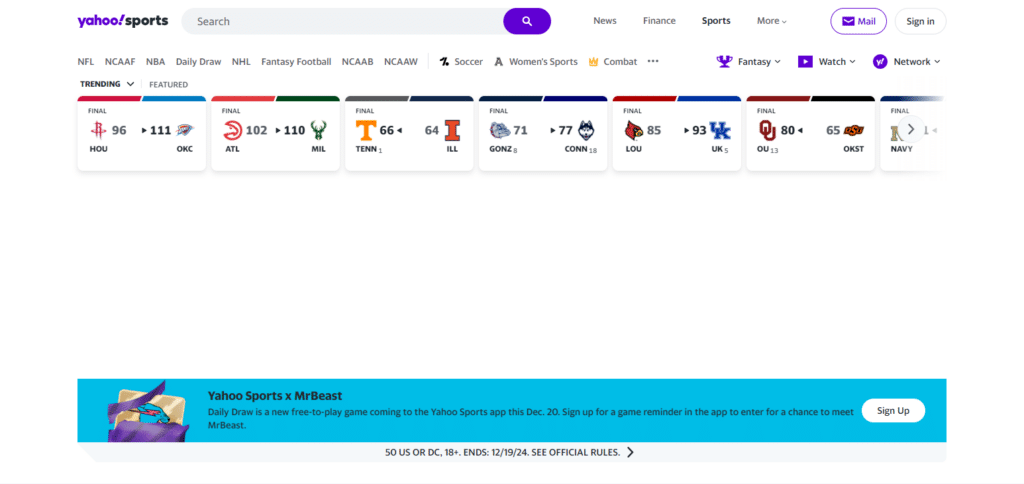1024x484 pixels.
Task: Open the Daily Draw section
Action: click(x=199, y=61)
